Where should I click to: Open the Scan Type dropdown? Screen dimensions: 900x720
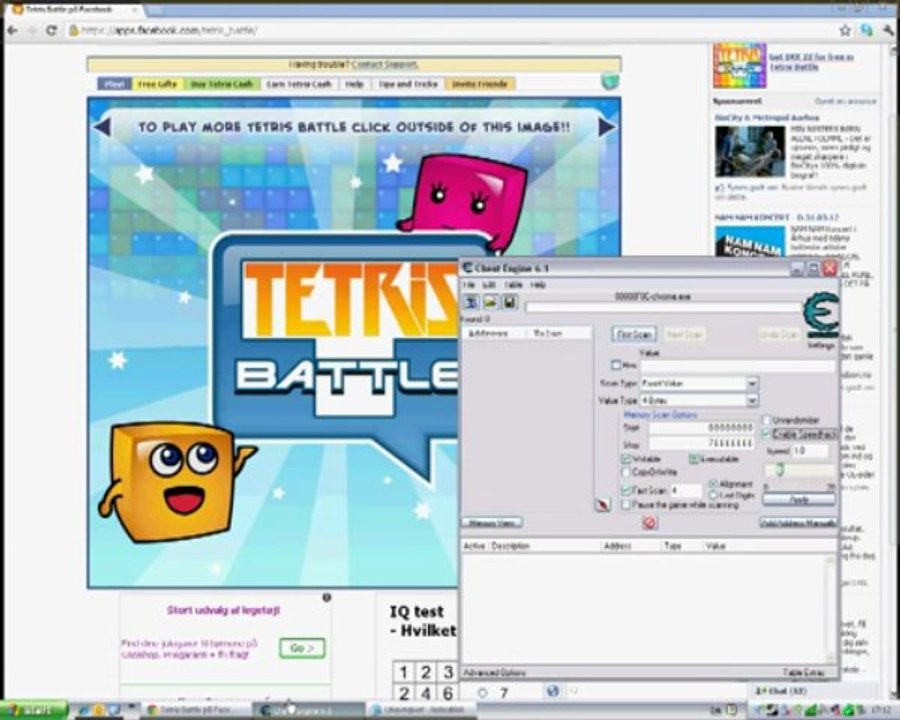click(x=752, y=383)
